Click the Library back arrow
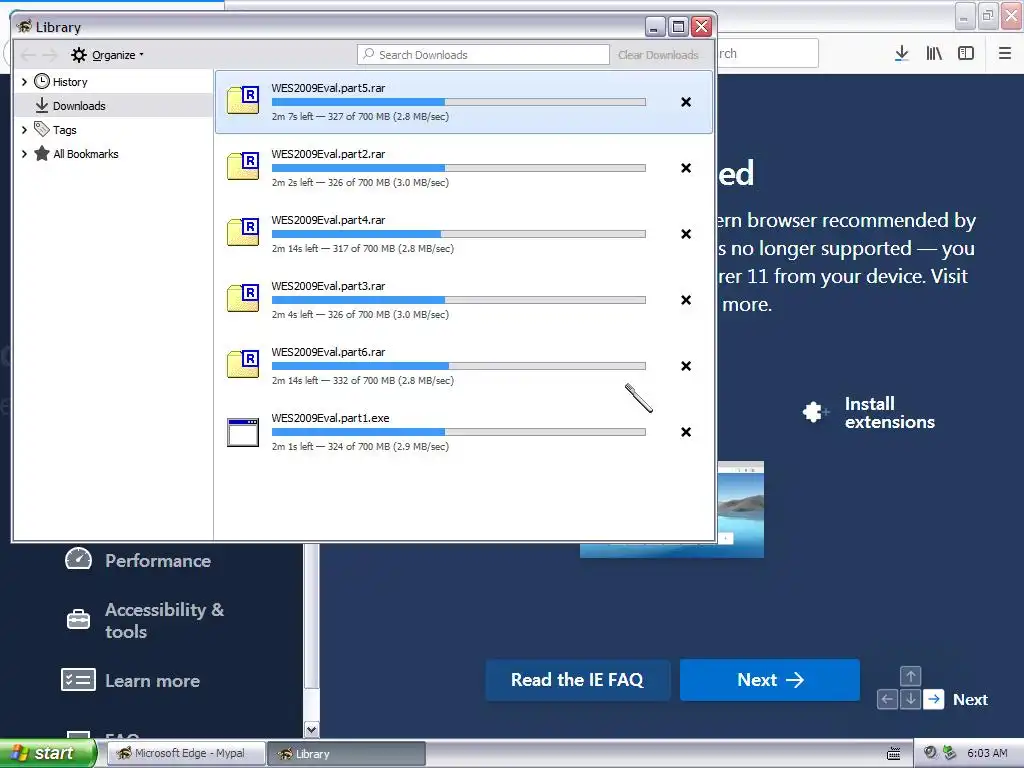This screenshot has width=1024, height=768. [x=28, y=55]
